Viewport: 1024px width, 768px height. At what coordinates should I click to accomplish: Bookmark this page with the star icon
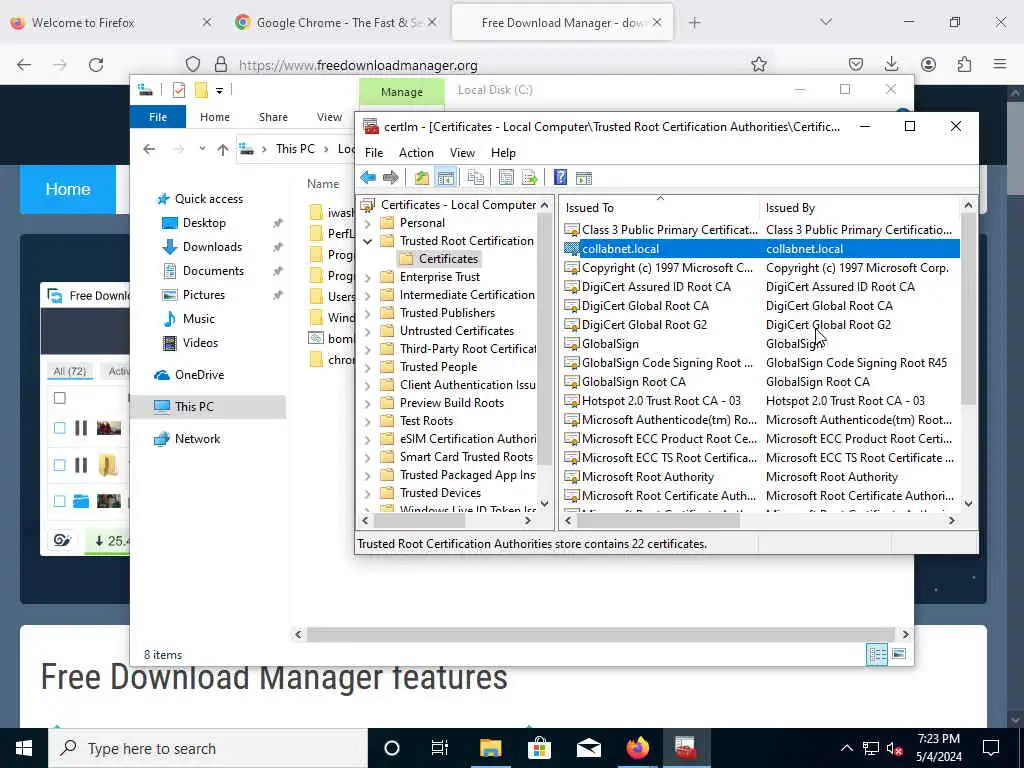(758, 65)
